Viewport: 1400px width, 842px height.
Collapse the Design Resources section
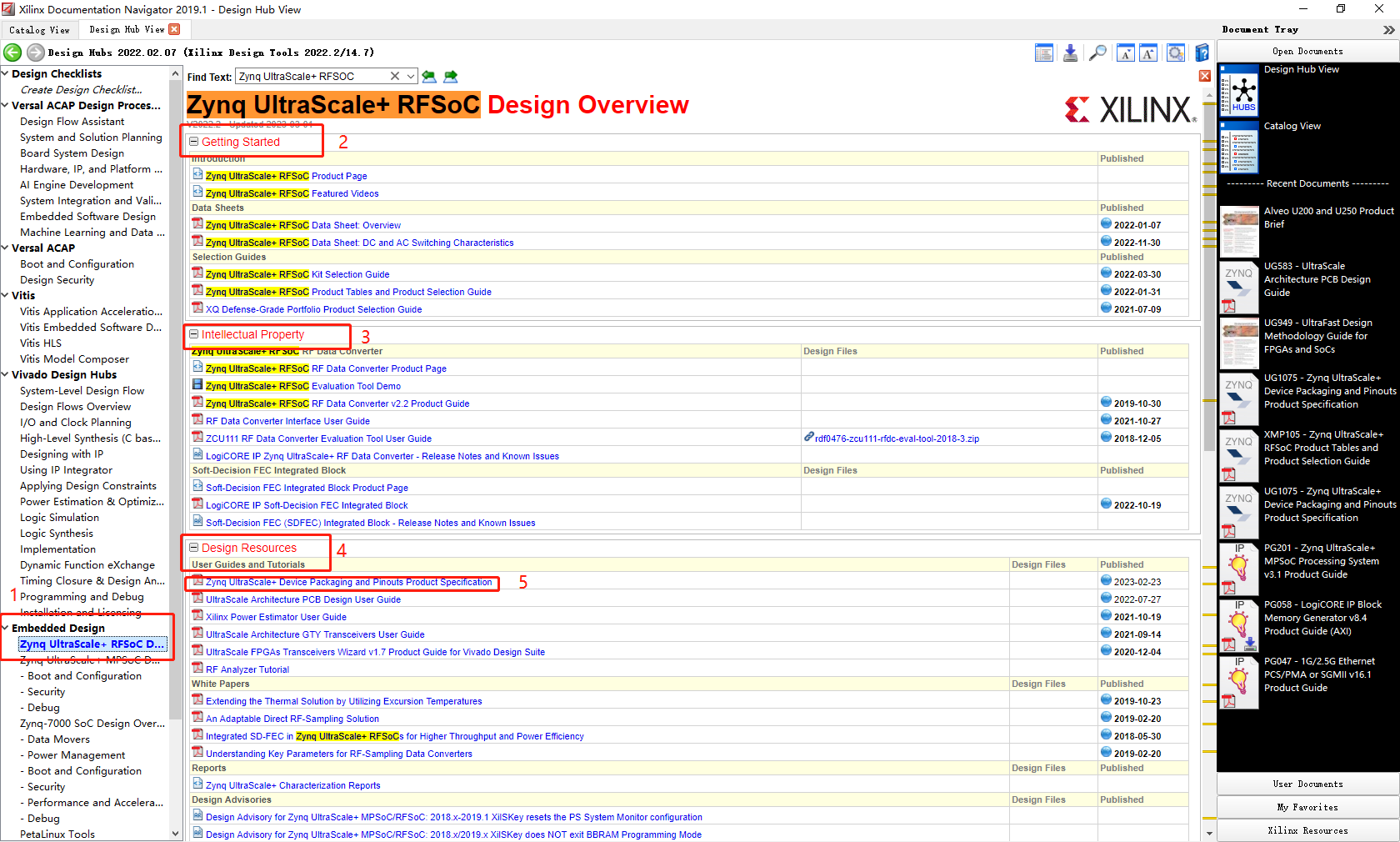(x=193, y=548)
